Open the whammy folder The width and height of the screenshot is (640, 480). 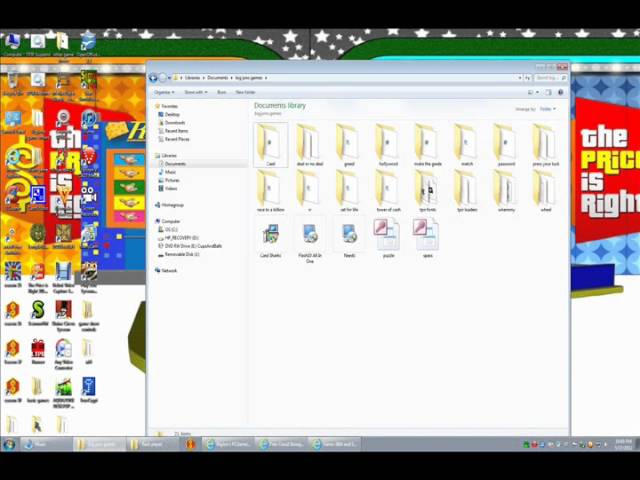point(506,191)
